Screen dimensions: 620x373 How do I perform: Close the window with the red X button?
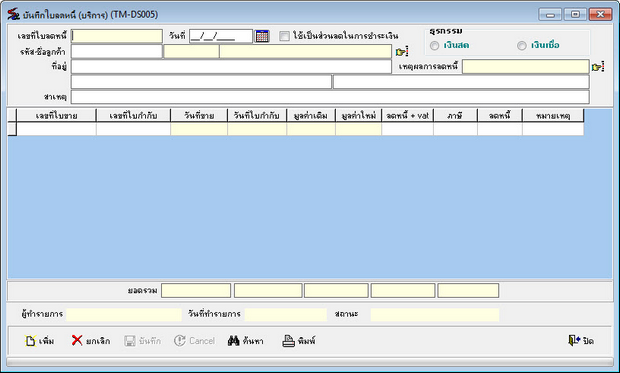point(601,14)
